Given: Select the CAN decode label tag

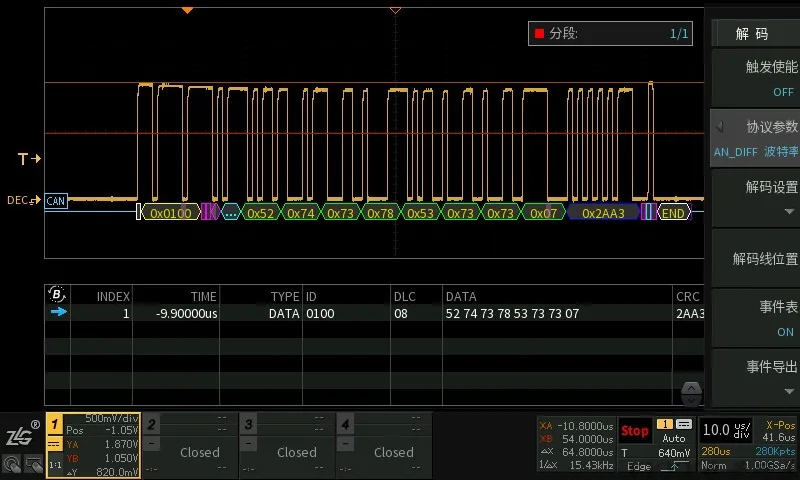Looking at the screenshot, I should coord(56,201).
